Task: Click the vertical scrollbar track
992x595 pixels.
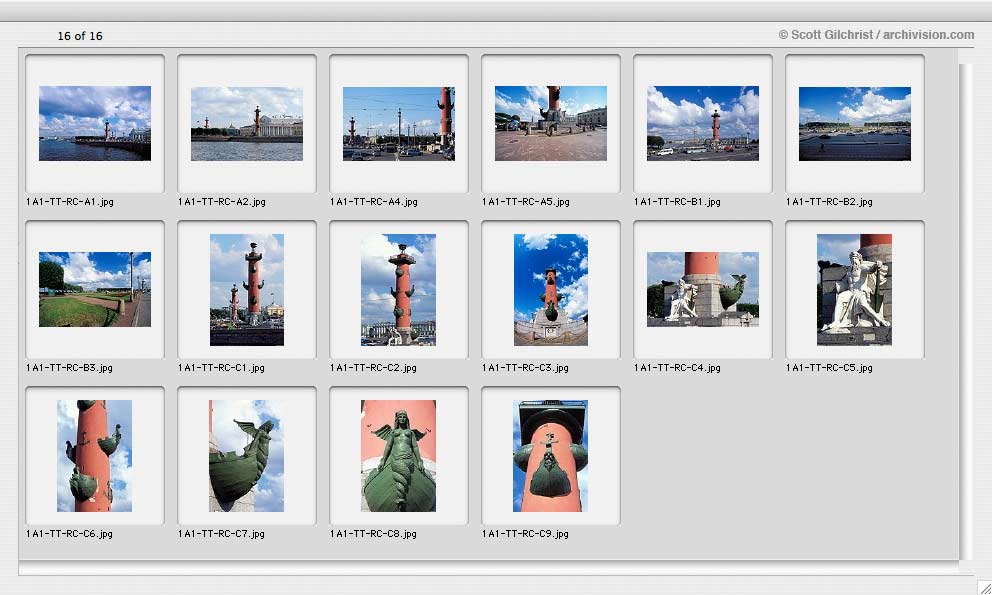Action: 966,310
